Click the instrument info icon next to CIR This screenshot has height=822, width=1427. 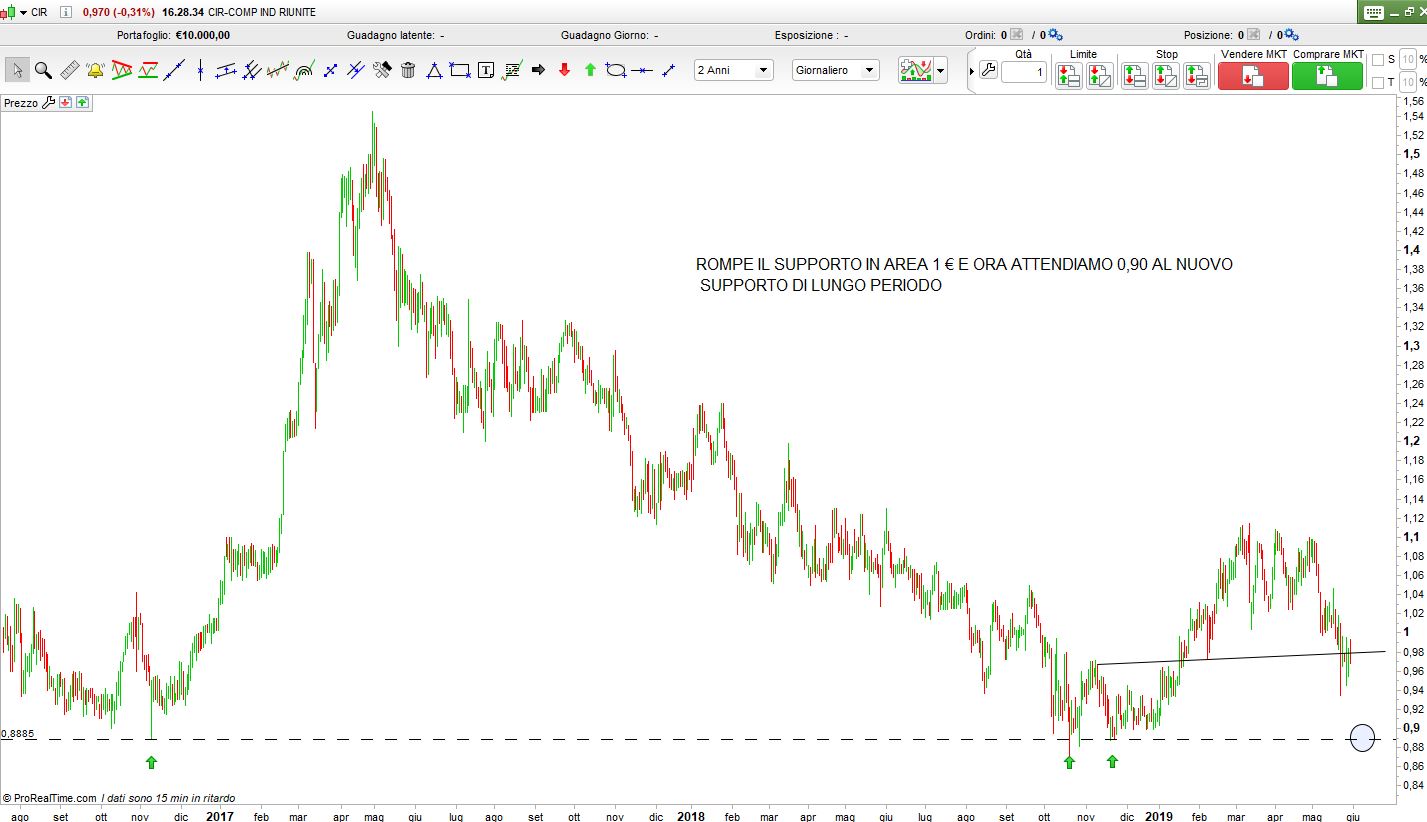click(x=66, y=12)
